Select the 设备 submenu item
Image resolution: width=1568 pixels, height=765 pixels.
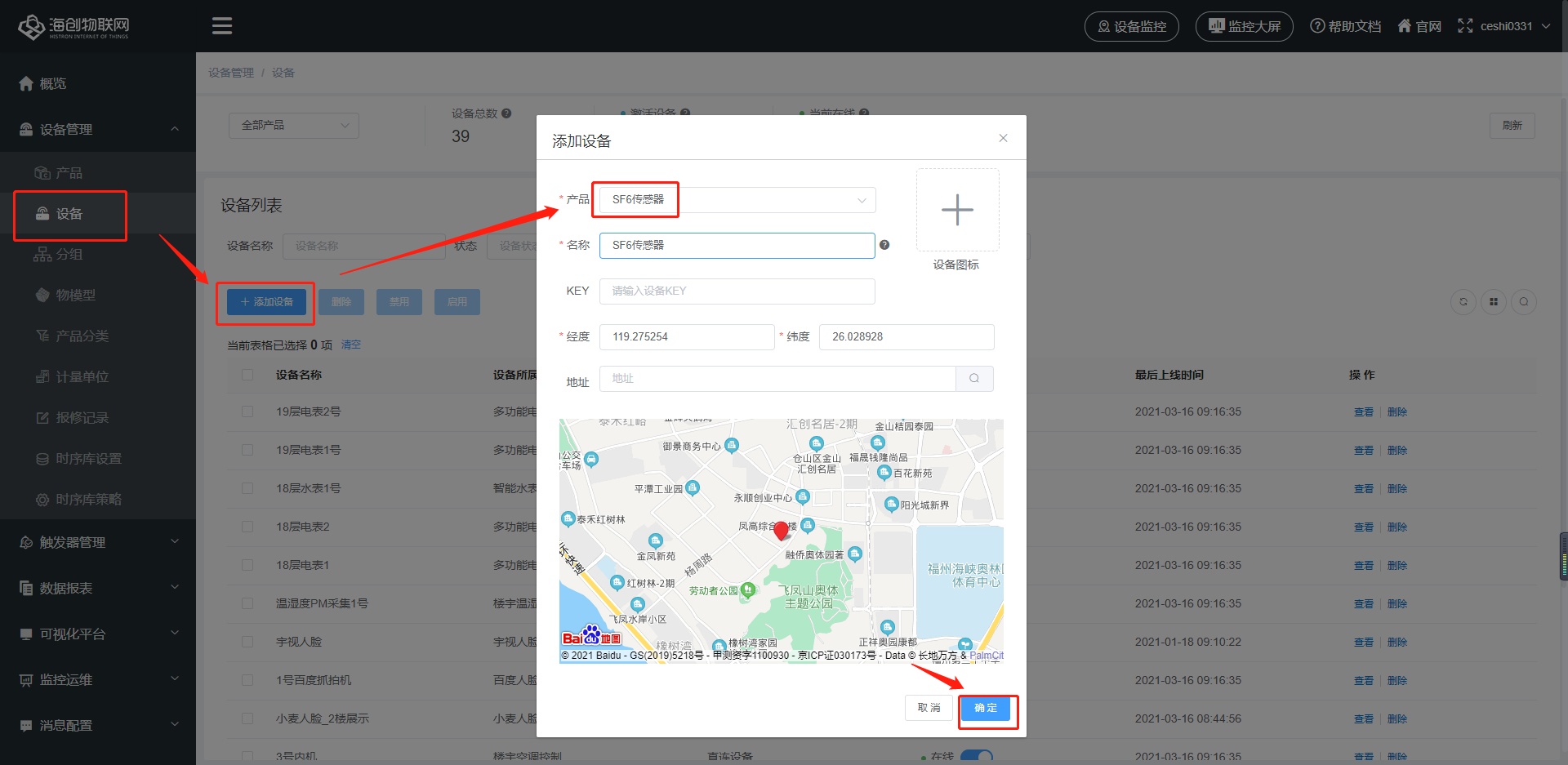98,214
